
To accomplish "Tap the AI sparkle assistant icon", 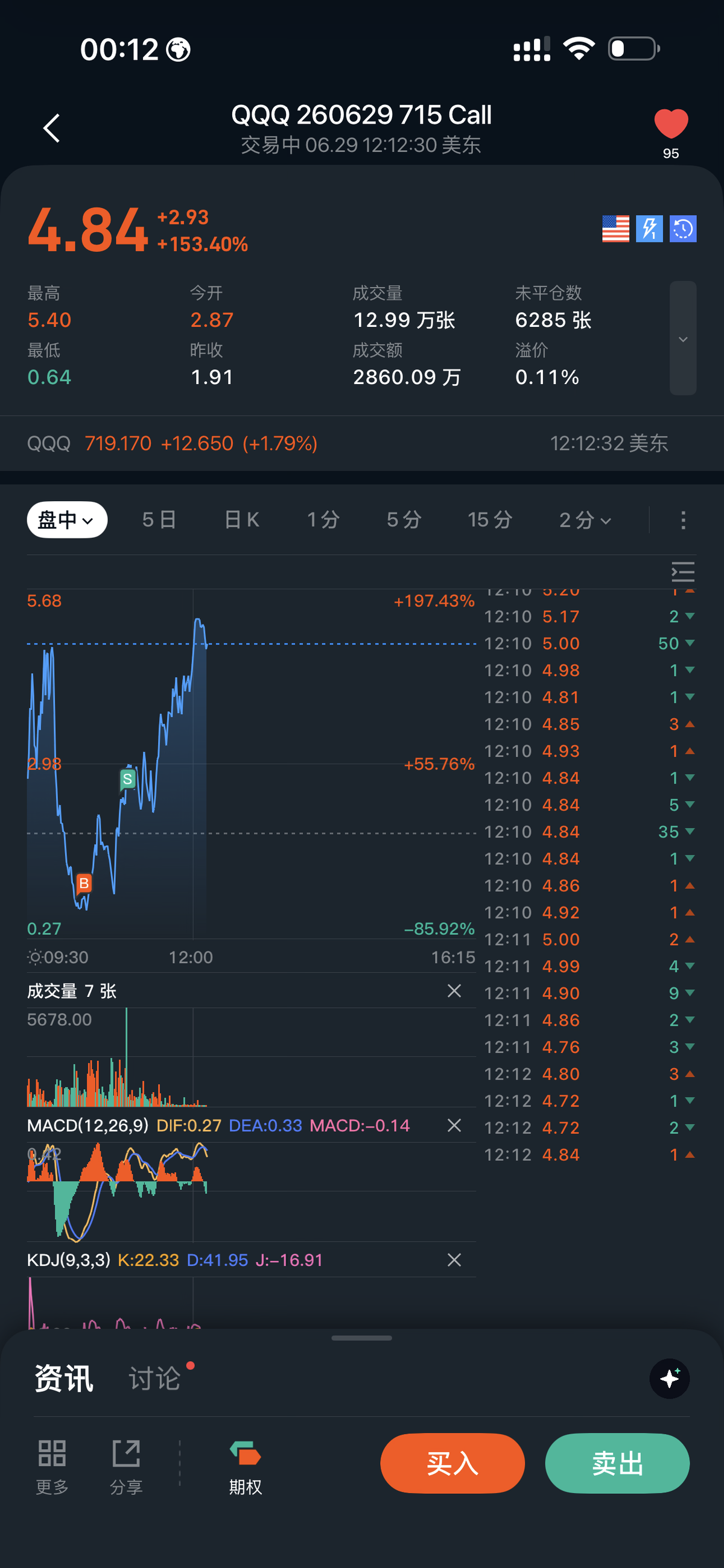I will click(669, 1379).
